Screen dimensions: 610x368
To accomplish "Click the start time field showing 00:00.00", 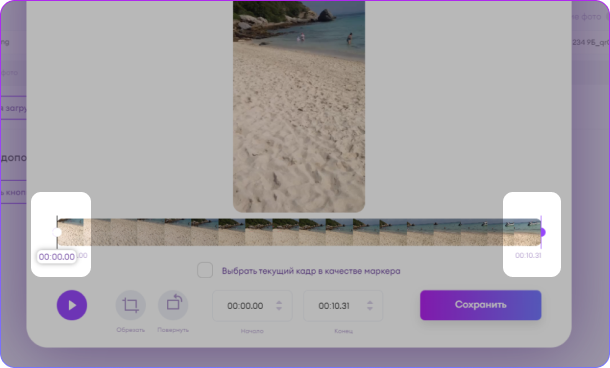I will coord(252,306).
